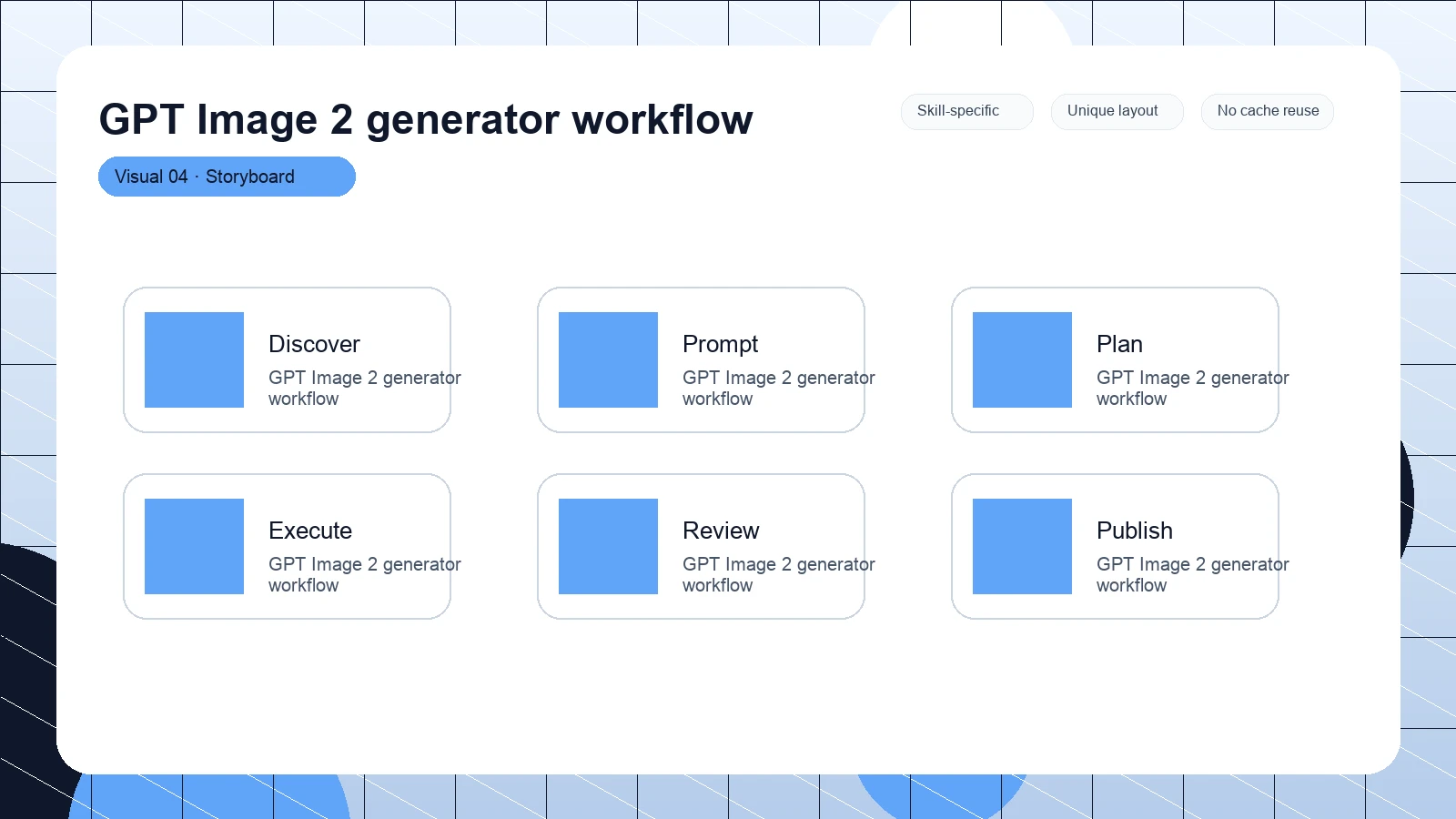1456x819 pixels.
Task: Click the Discover card title
Action: [314, 344]
